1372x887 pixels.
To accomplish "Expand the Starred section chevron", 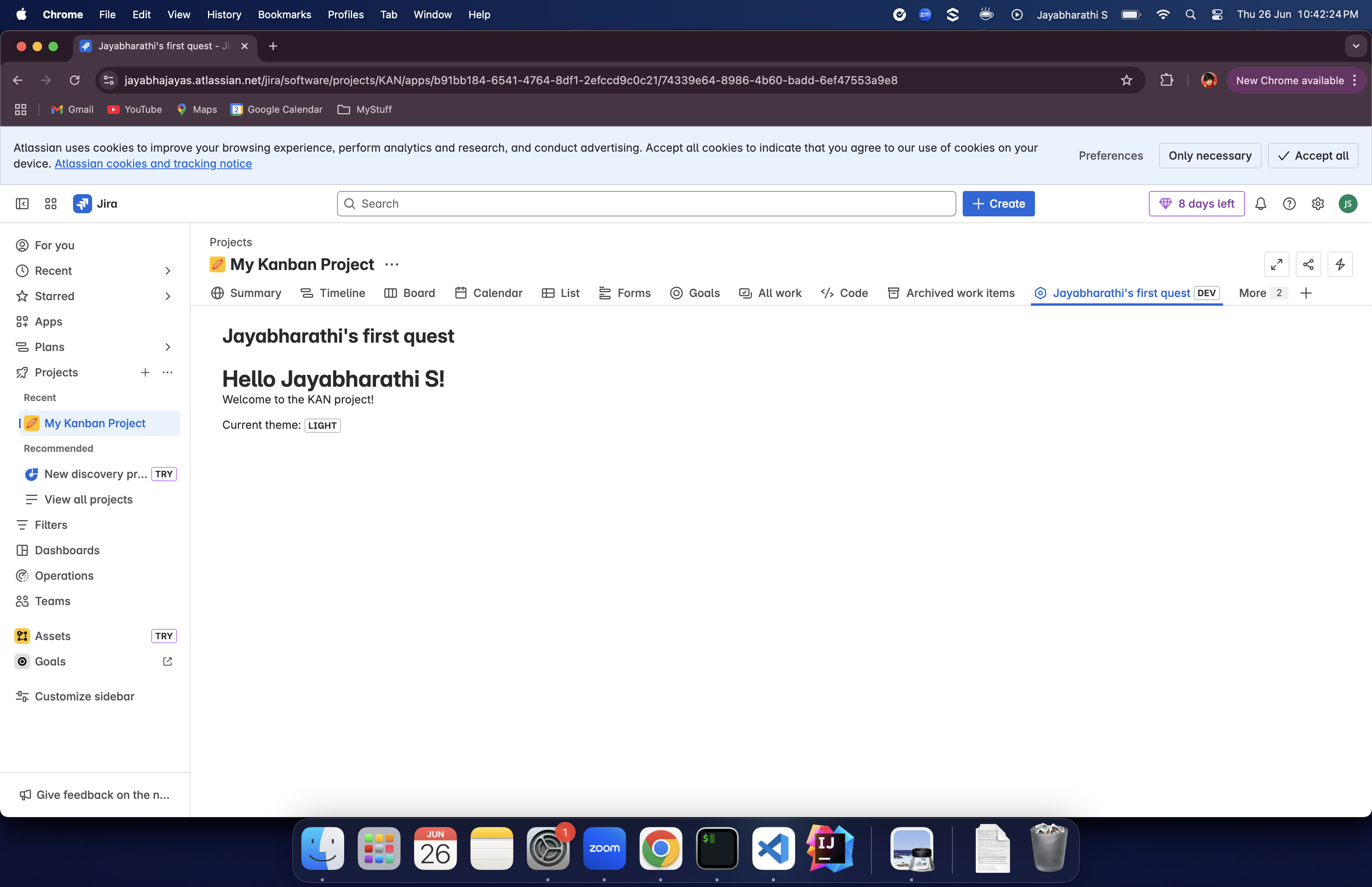I will tap(168, 296).
